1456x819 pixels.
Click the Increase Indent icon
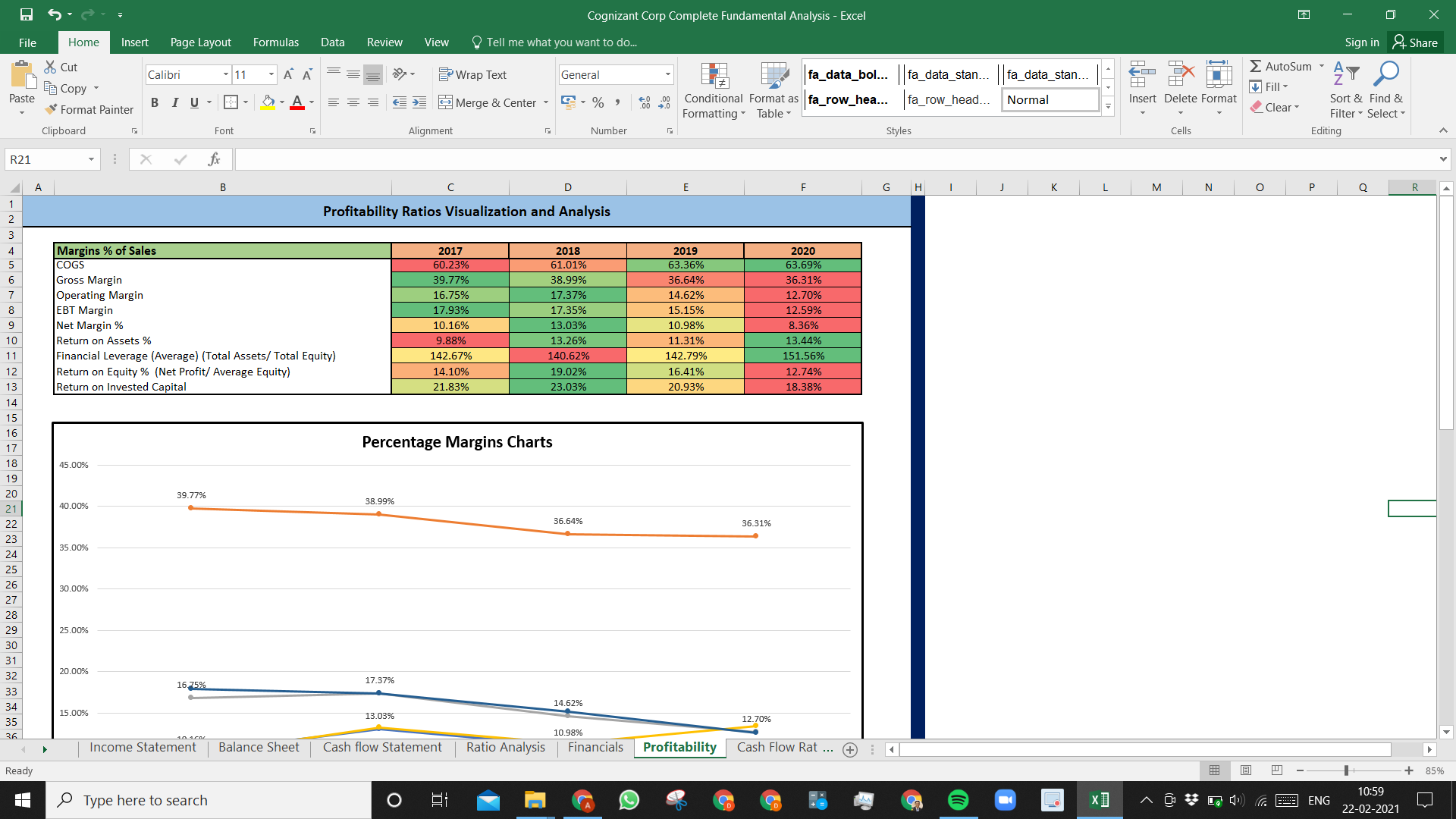pos(419,102)
